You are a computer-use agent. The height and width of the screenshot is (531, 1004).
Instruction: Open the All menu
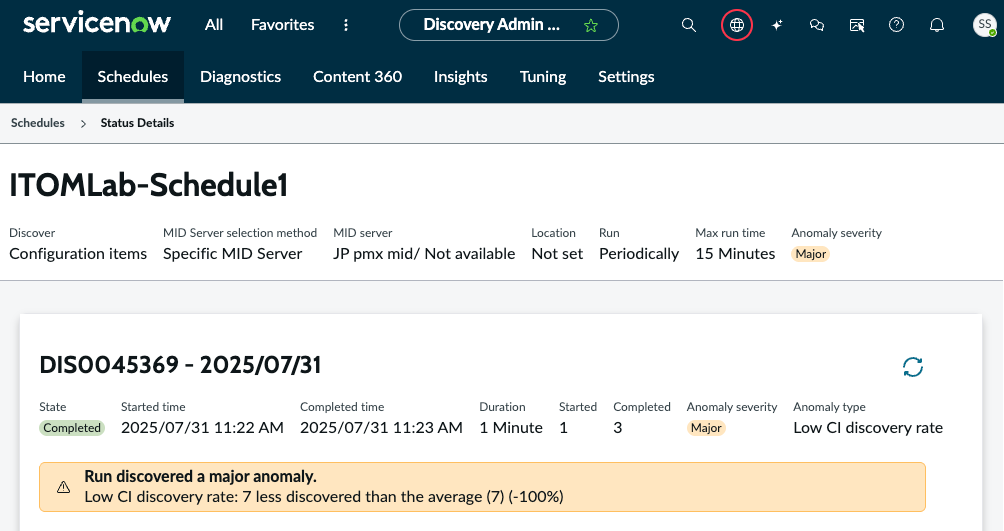coord(214,25)
